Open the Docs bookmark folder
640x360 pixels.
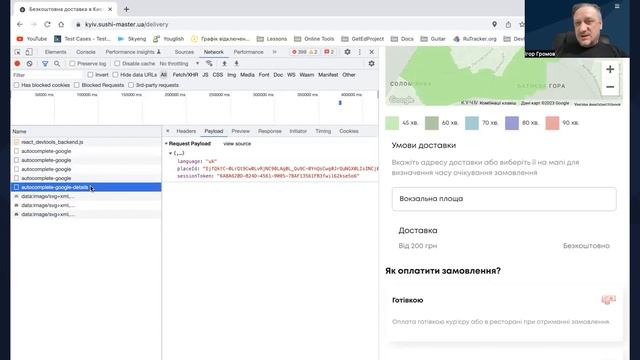pos(402,39)
